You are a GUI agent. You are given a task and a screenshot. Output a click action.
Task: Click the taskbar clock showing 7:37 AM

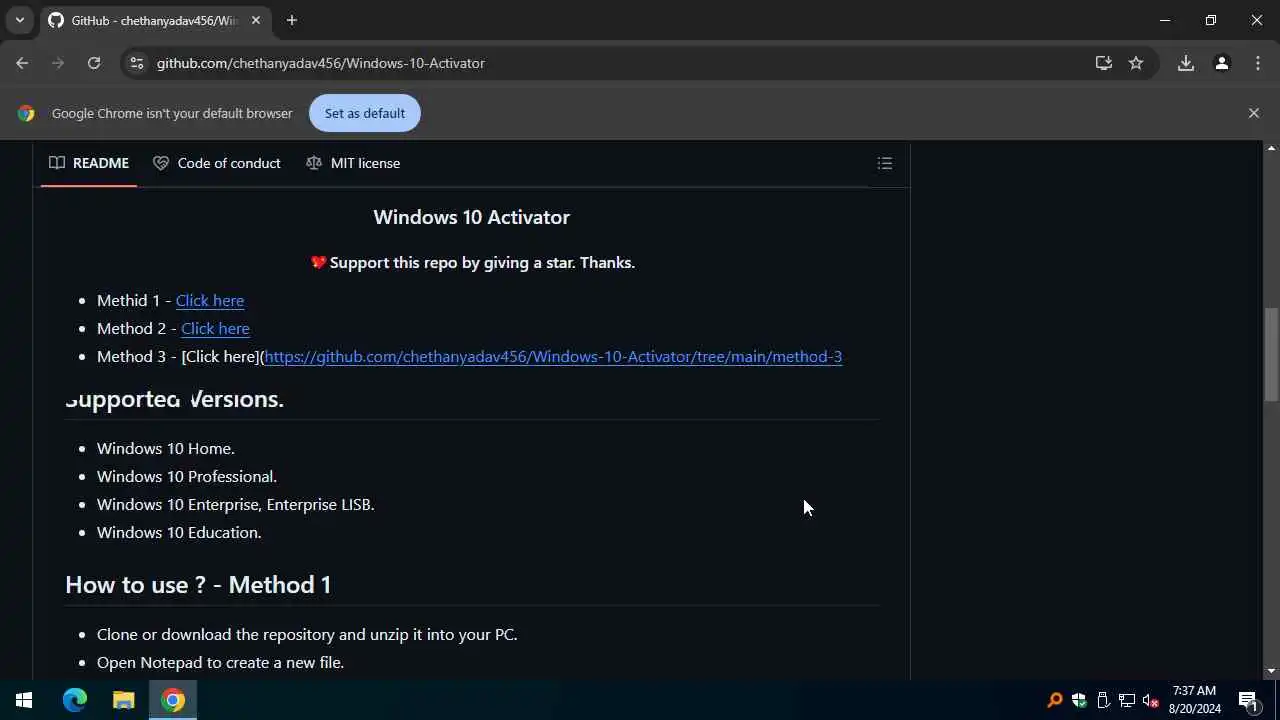[x=1194, y=700]
